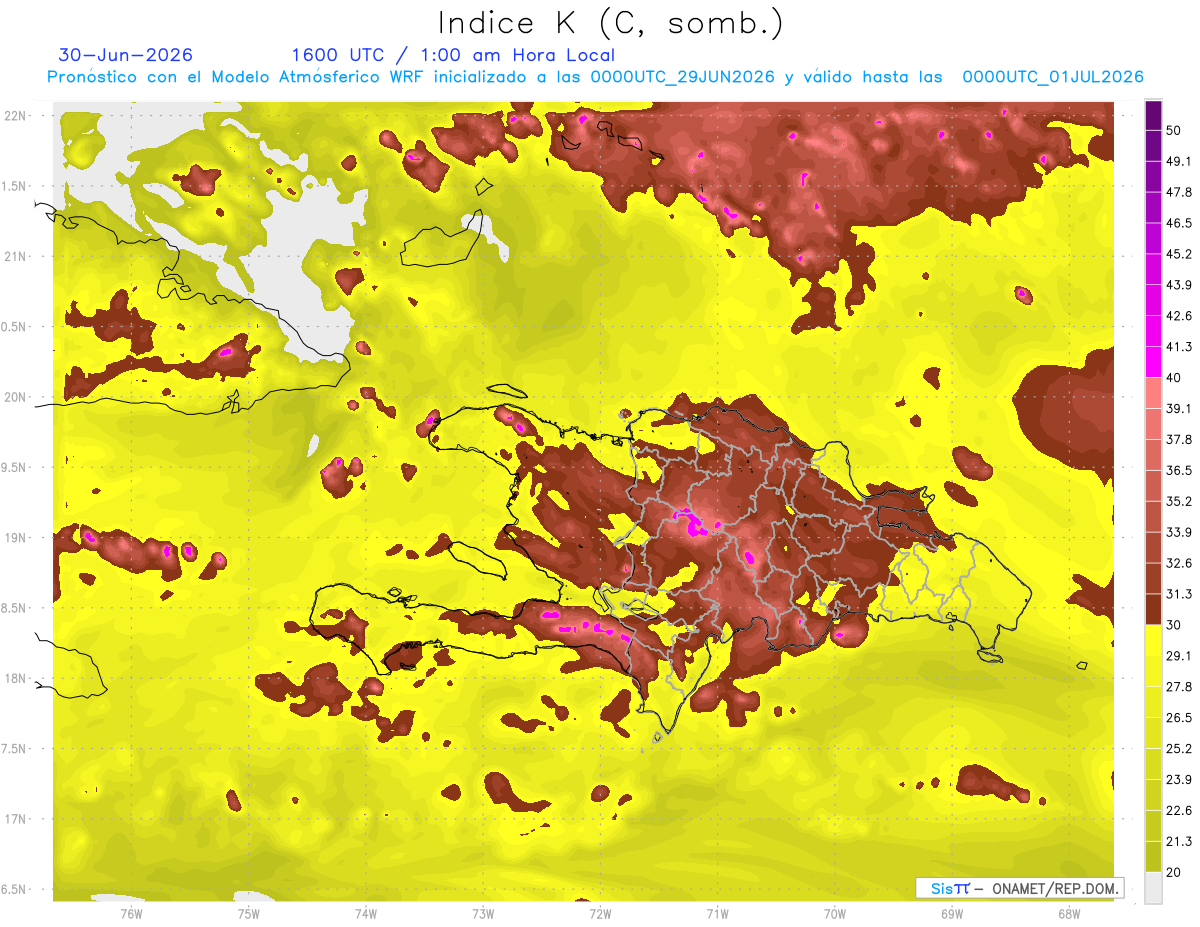Click the '25.2' color scale value
Image resolution: width=1200 pixels, height=927 pixels.
[1179, 749]
